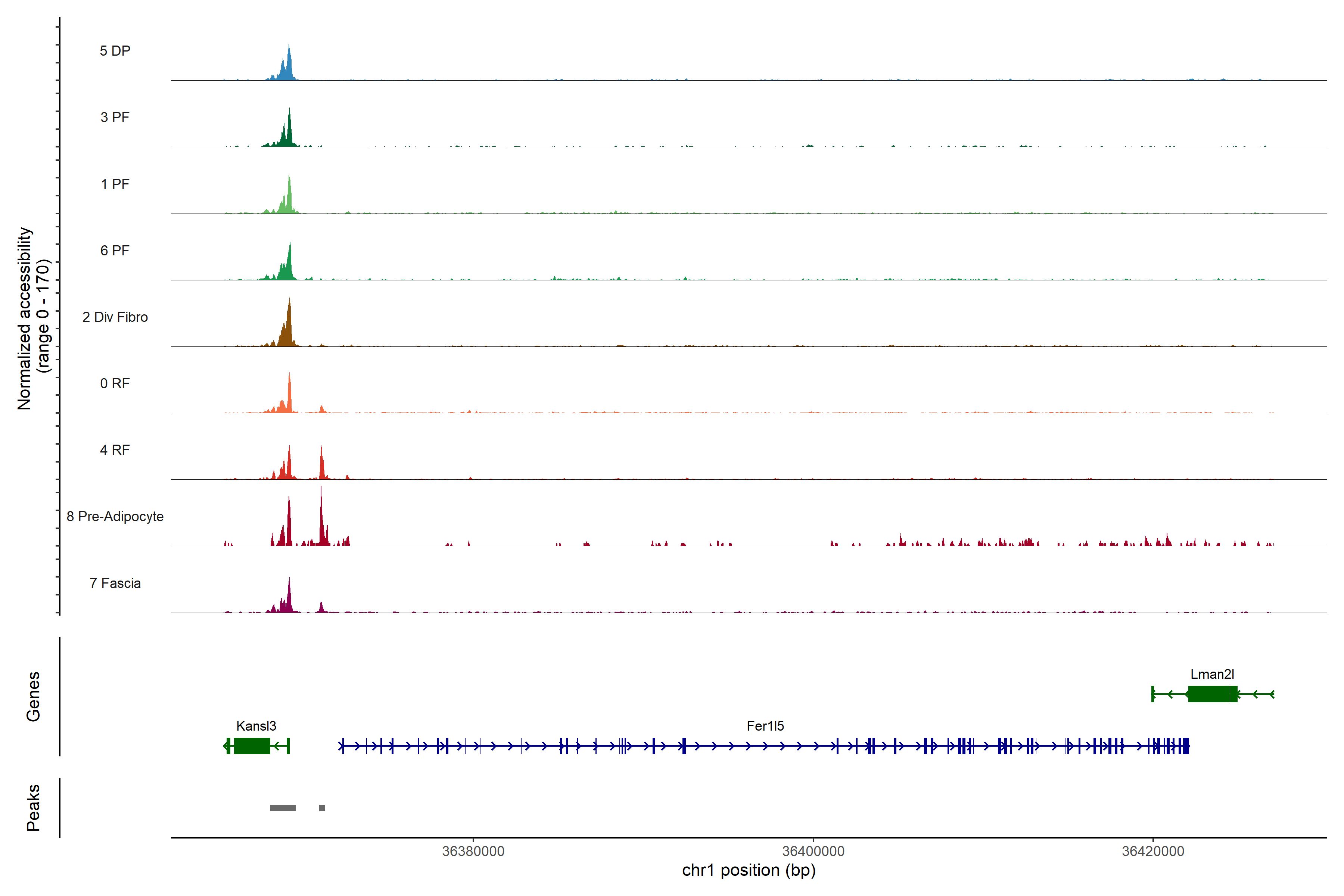Click the 2 Div Fibro track label

pos(115,317)
